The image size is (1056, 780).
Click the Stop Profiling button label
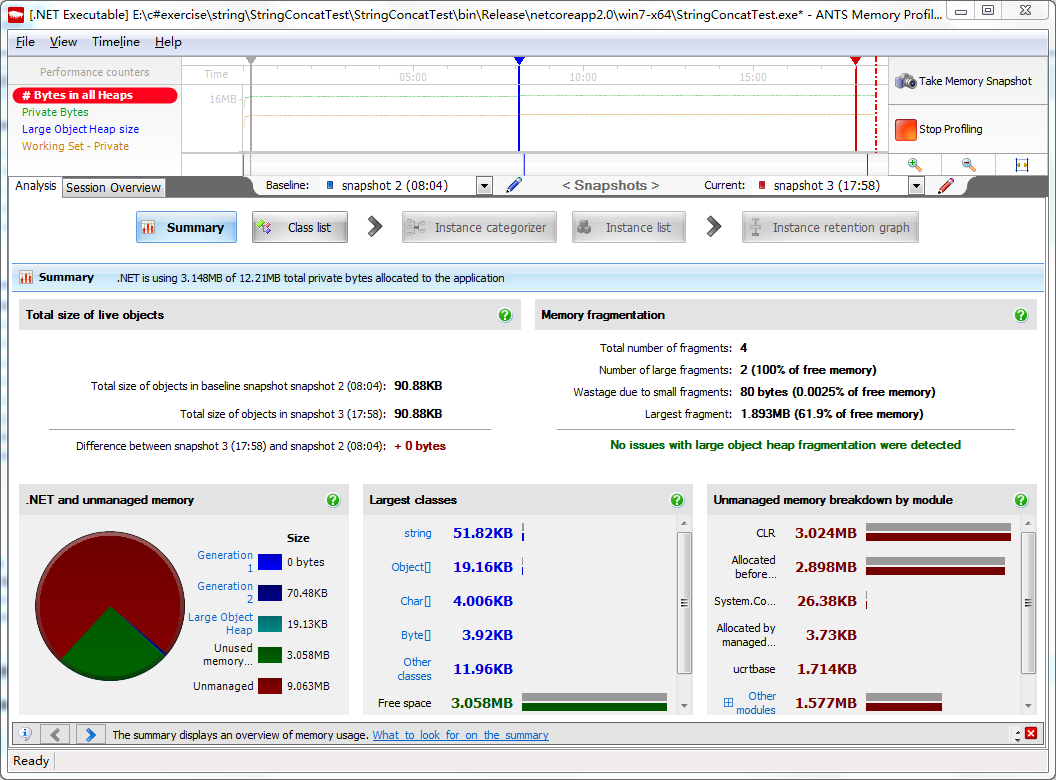(x=950, y=129)
